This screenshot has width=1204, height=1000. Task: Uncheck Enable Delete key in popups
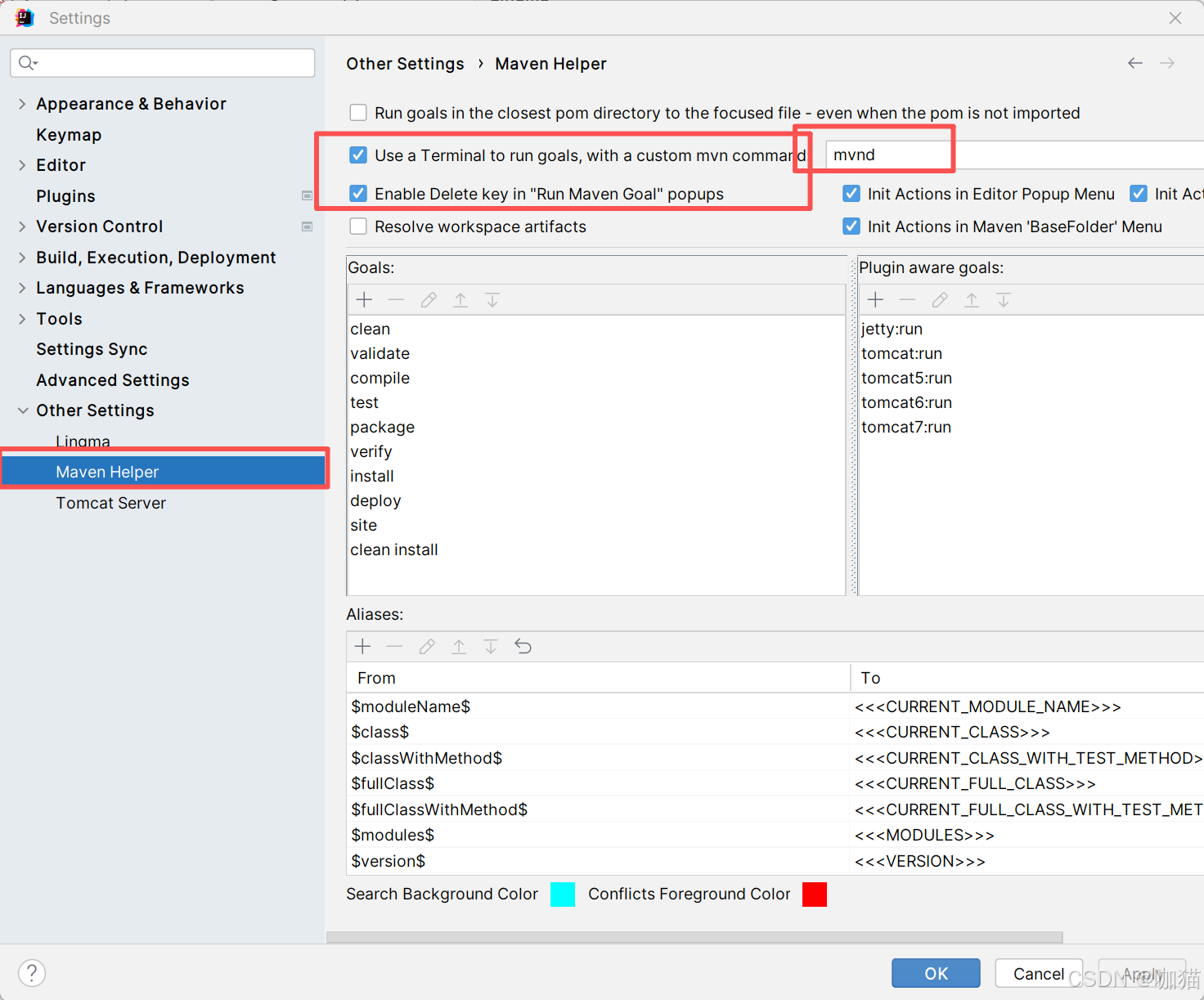[x=358, y=194]
